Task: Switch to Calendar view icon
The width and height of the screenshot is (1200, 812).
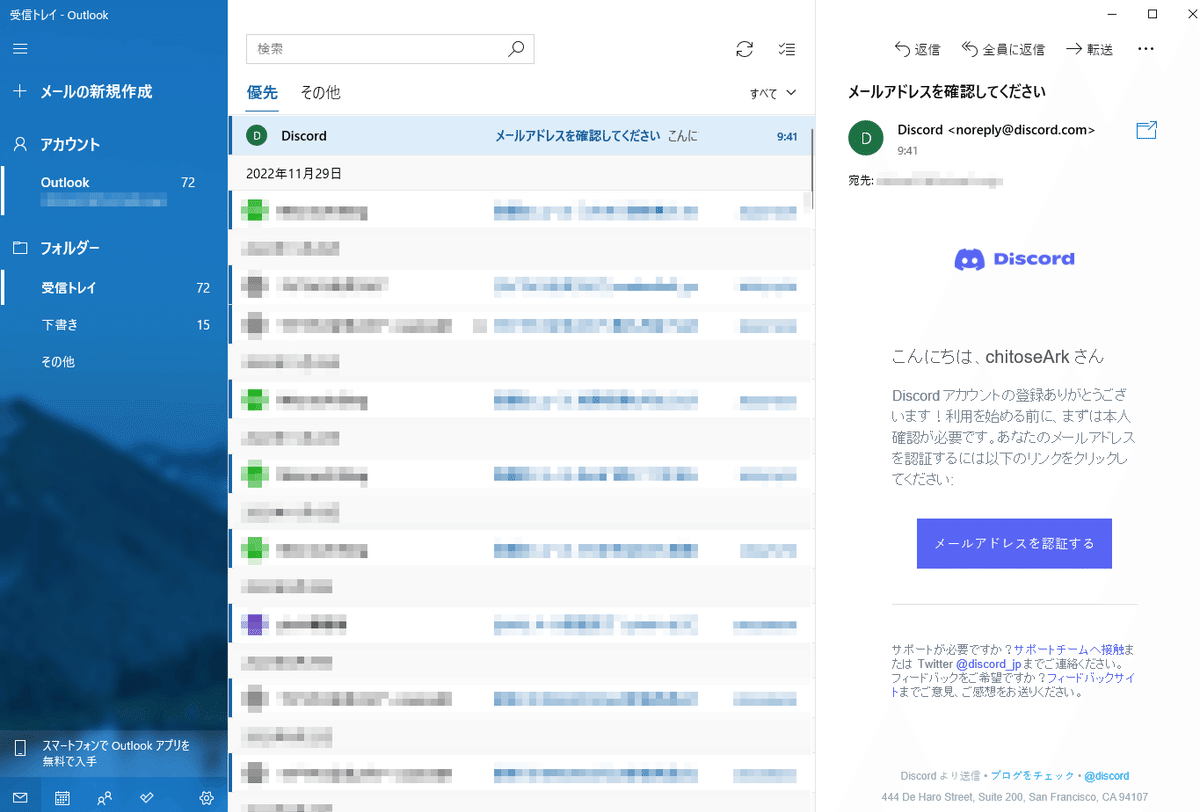Action: 62,797
